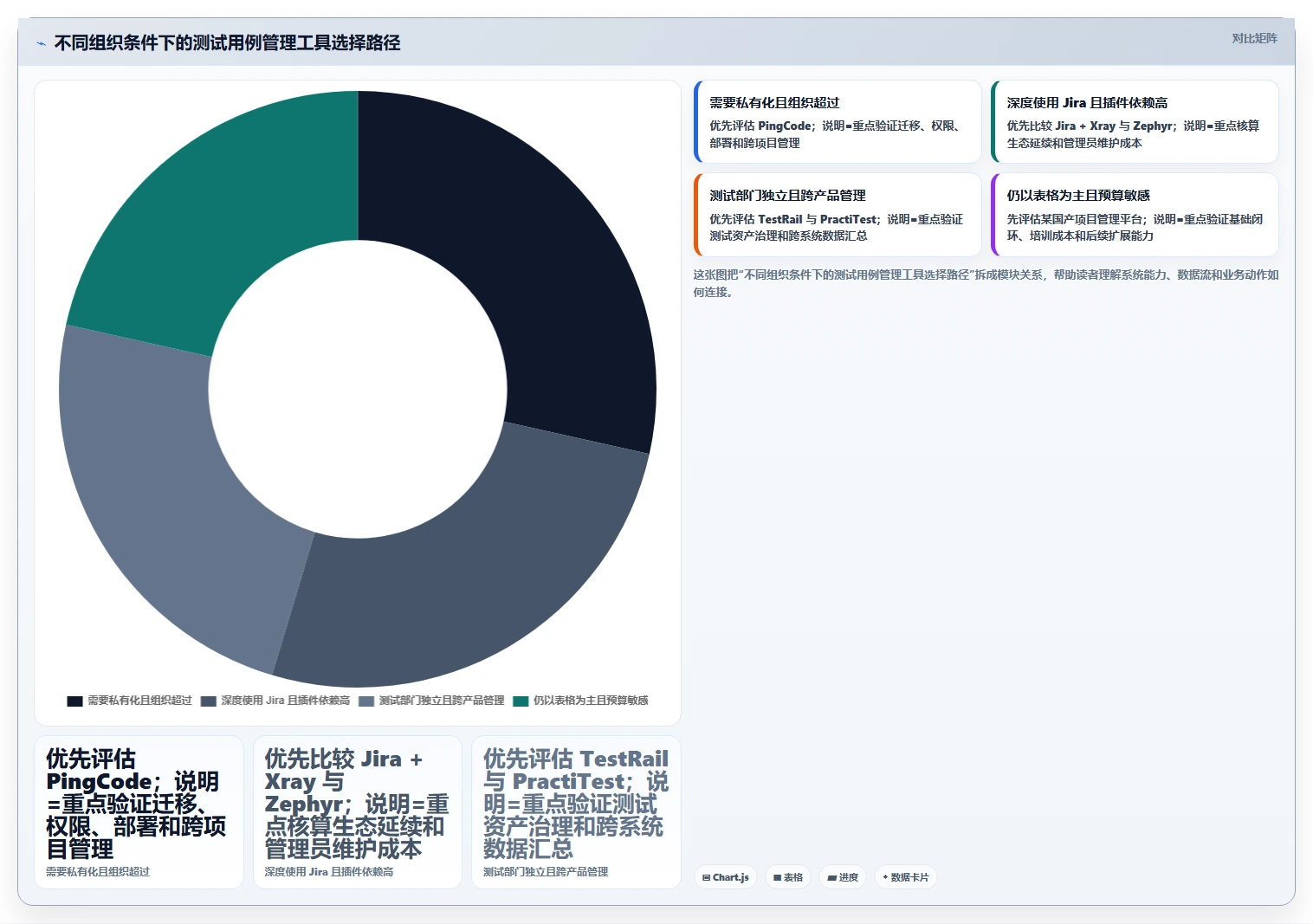
Task: Open the 需要私有化且组织超过 card with blue border
Action: coord(838,122)
